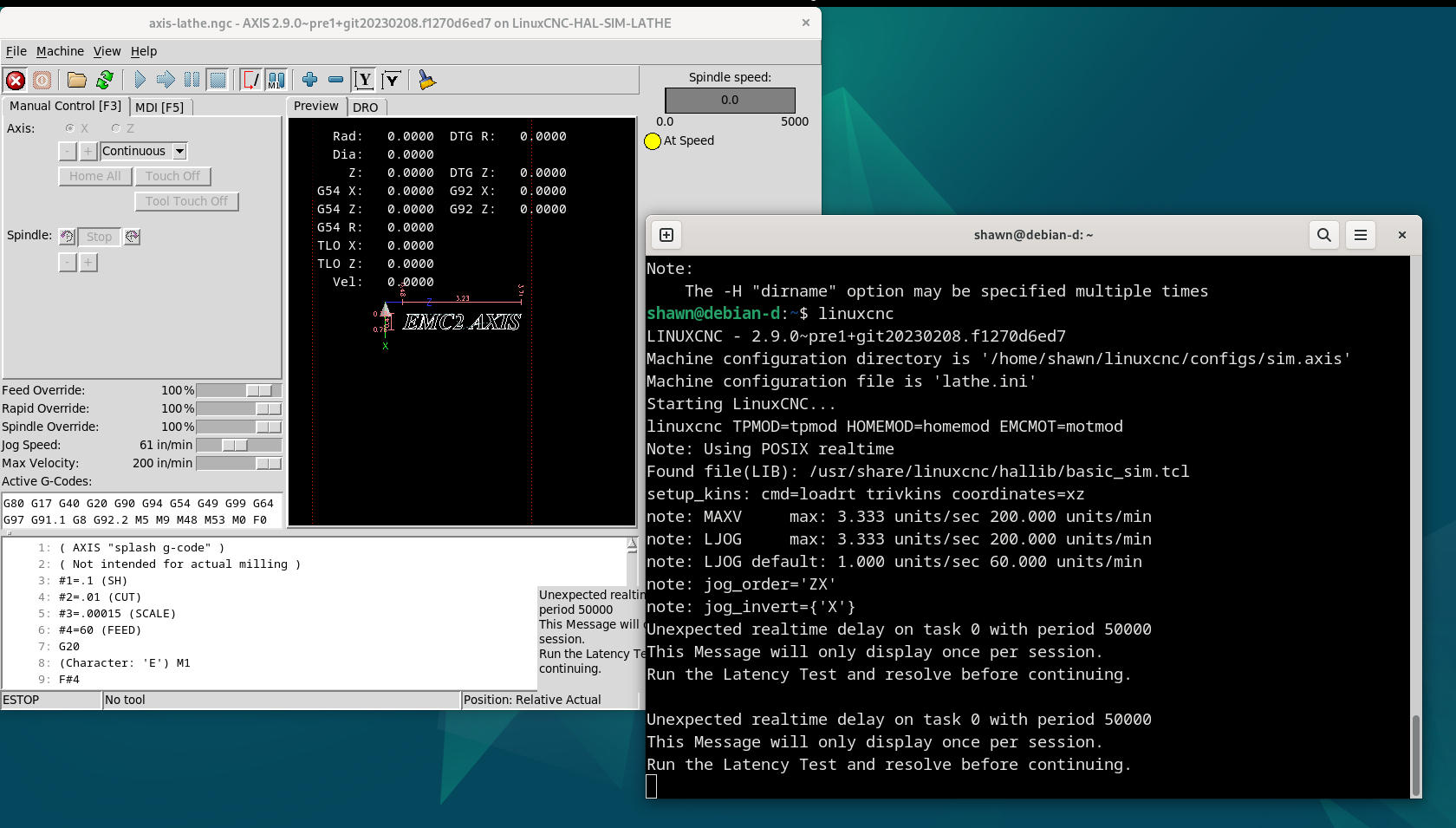
Task: Zoom out with minus icon
Action: click(x=335, y=81)
